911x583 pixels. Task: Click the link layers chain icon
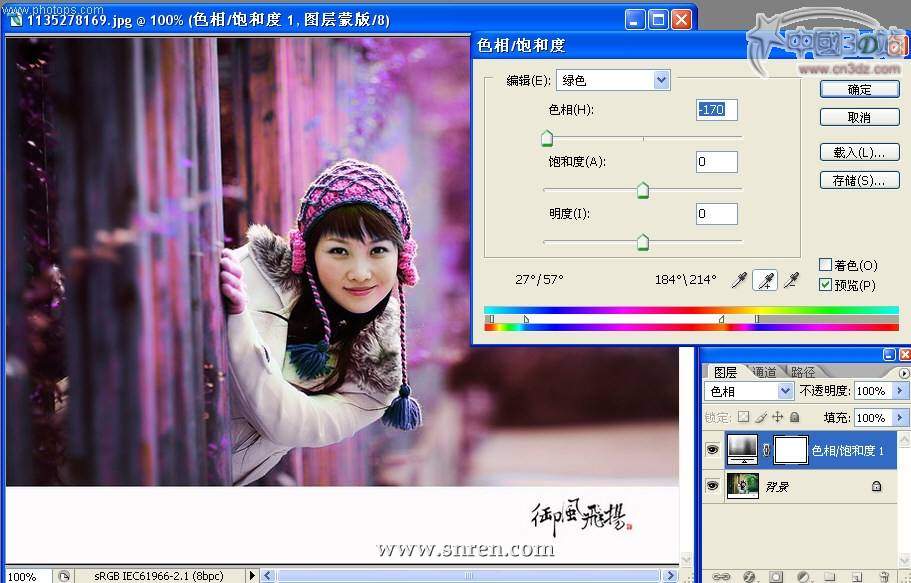pos(721,577)
